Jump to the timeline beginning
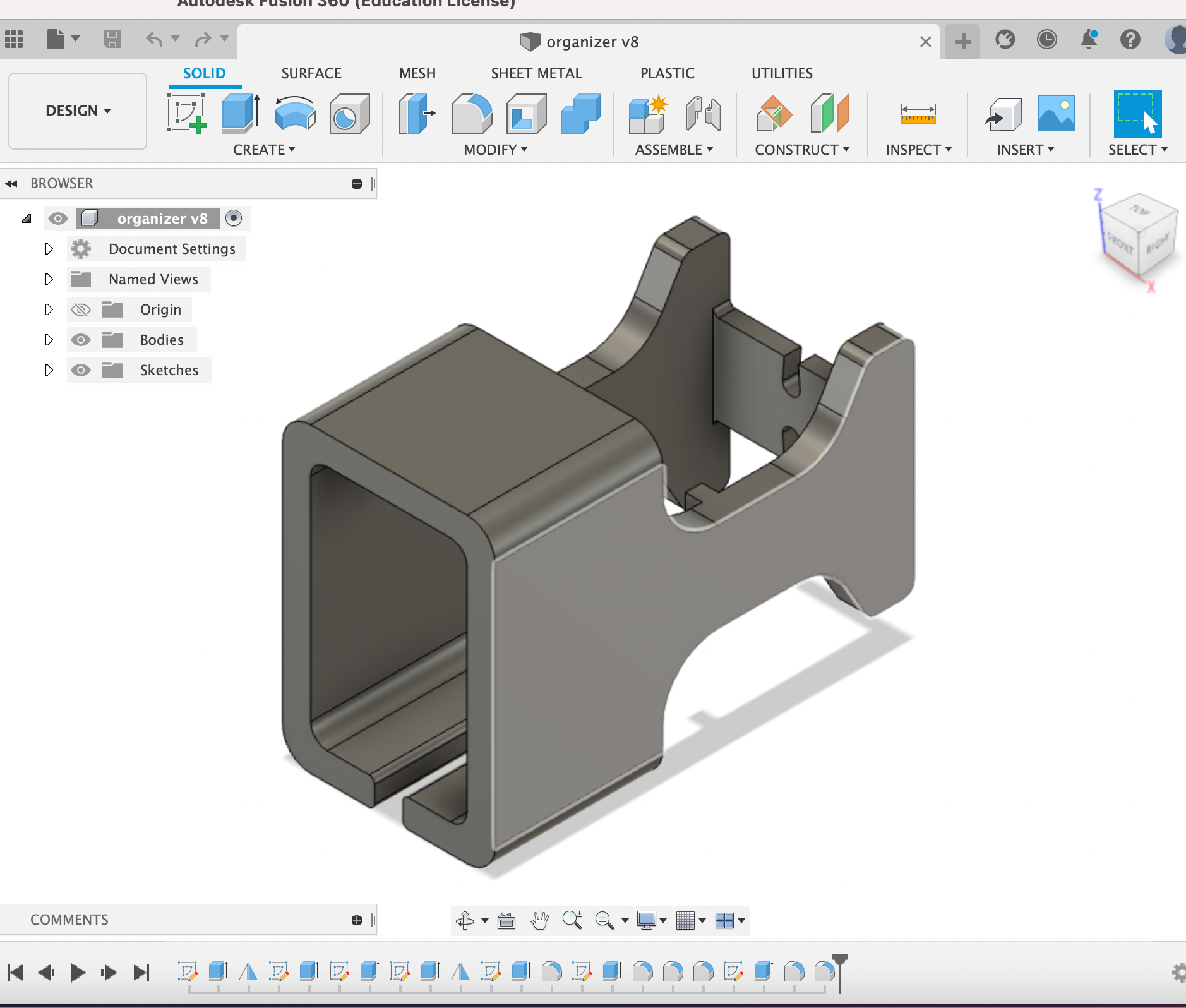The width and height of the screenshot is (1186, 1008). click(x=15, y=973)
